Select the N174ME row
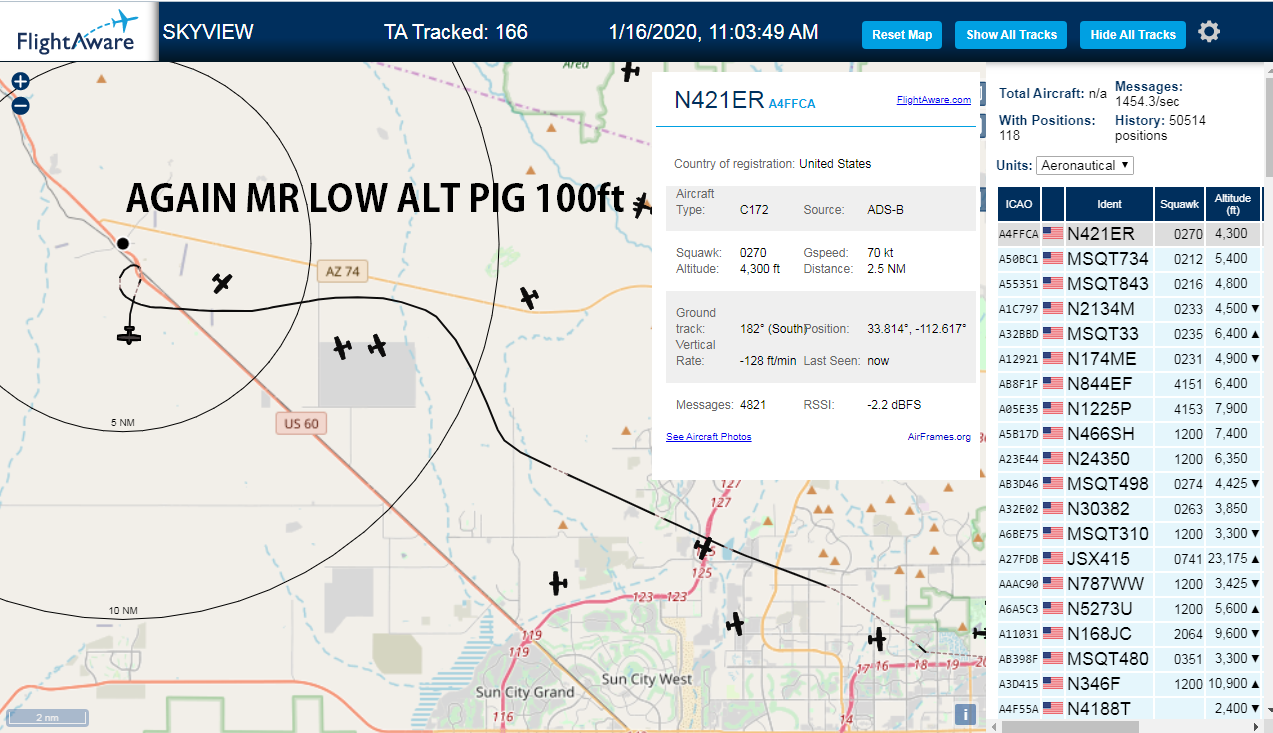 pyautogui.click(x=1130, y=359)
